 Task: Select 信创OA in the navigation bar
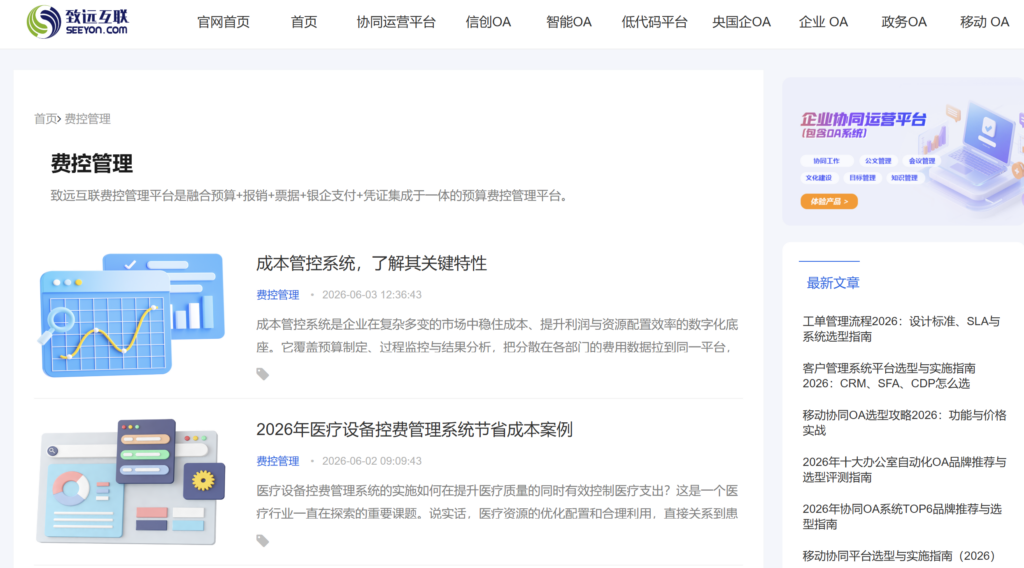488,22
